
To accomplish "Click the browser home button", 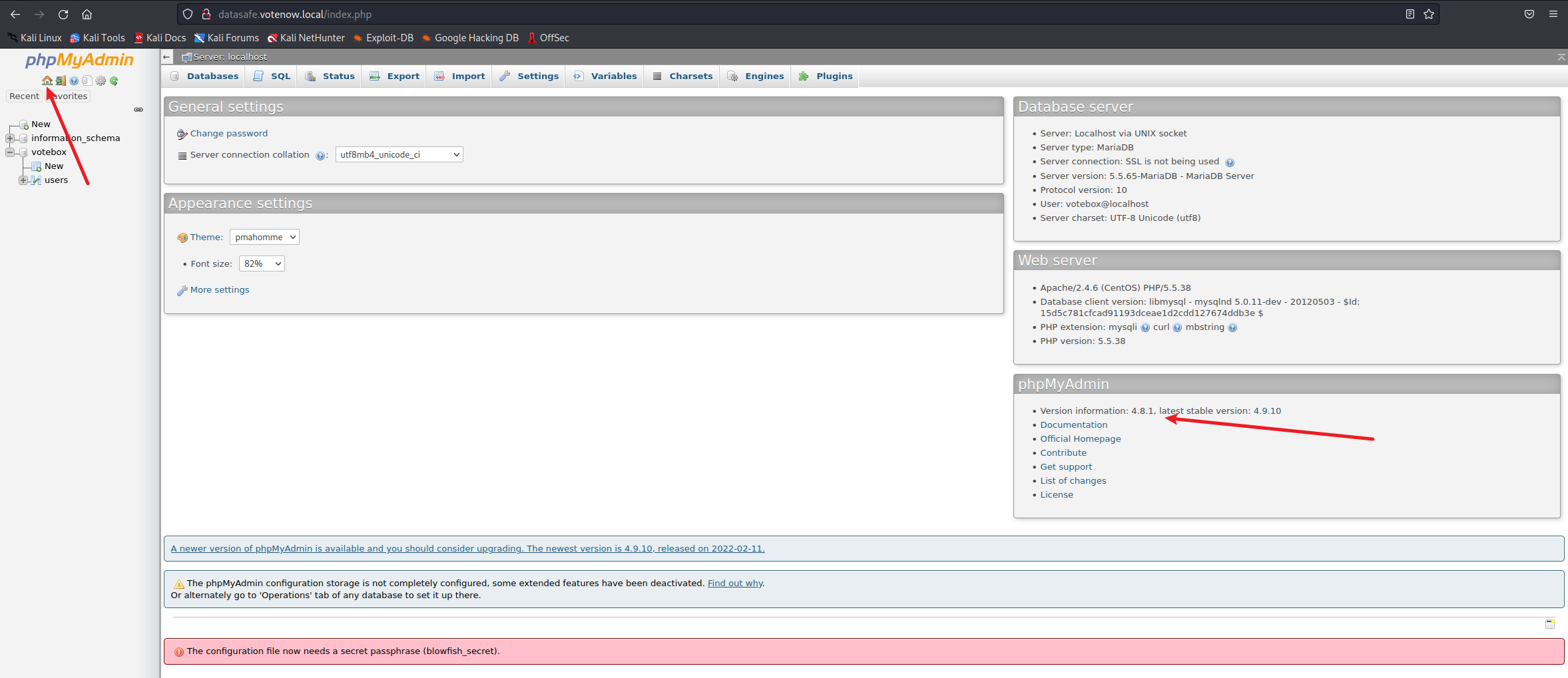I will pos(87,14).
